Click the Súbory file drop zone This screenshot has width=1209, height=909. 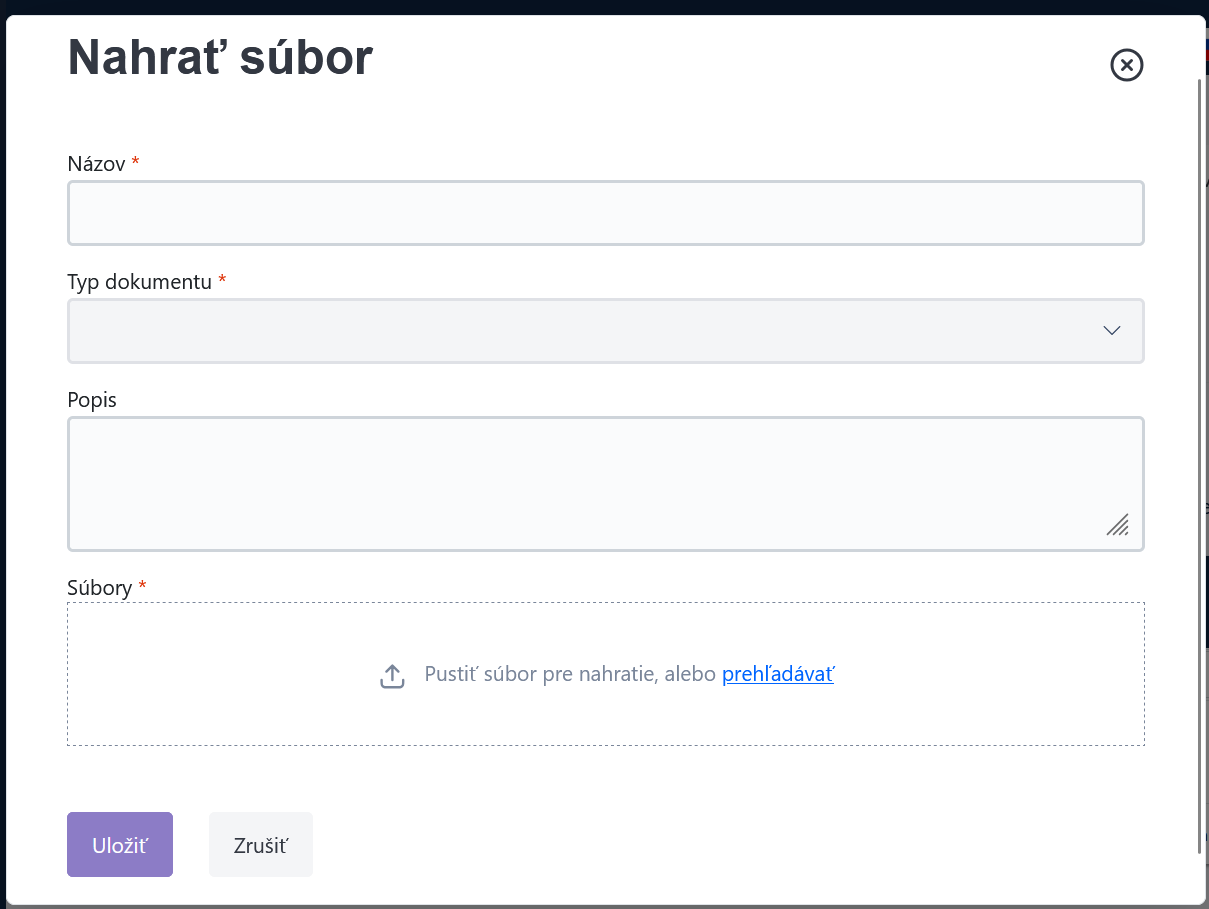(606, 674)
